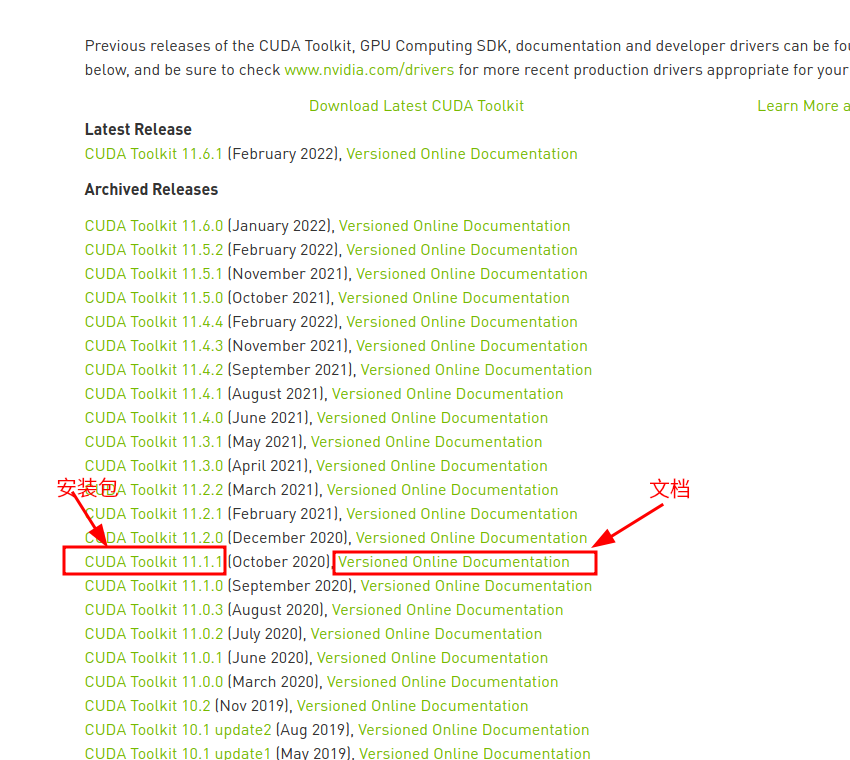Select CUDA Toolkit 11.3.0 link
Screen dimensions: 850x760
154,466
